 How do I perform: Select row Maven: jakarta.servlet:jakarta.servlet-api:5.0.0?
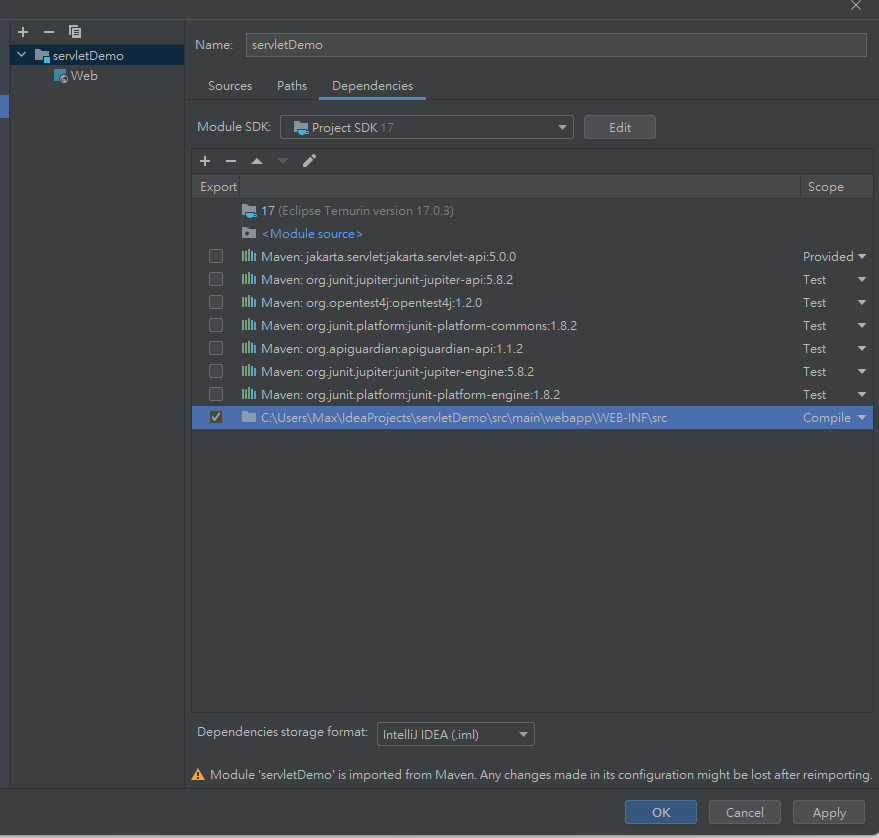coord(532,257)
